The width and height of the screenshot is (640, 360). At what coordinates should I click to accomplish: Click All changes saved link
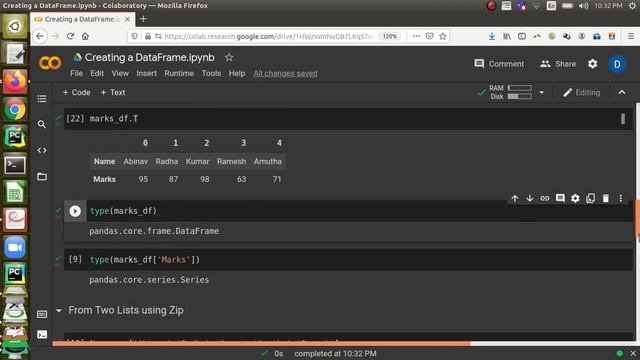coord(285,73)
